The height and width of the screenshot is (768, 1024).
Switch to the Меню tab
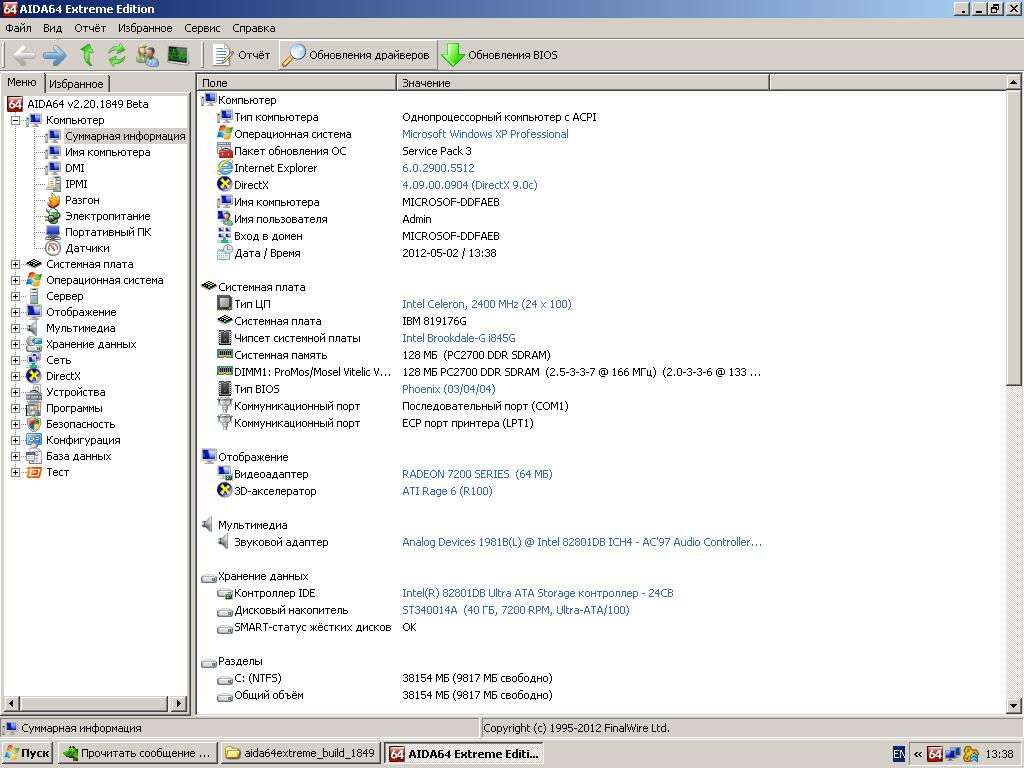coord(22,82)
